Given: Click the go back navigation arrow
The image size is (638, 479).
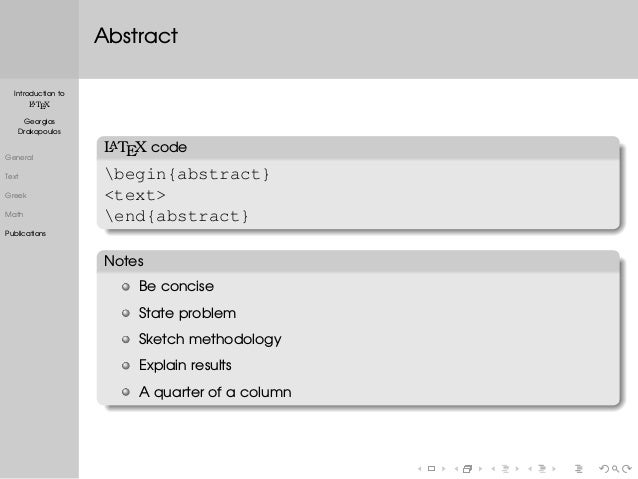Looking at the screenshot, I should 604,469.
